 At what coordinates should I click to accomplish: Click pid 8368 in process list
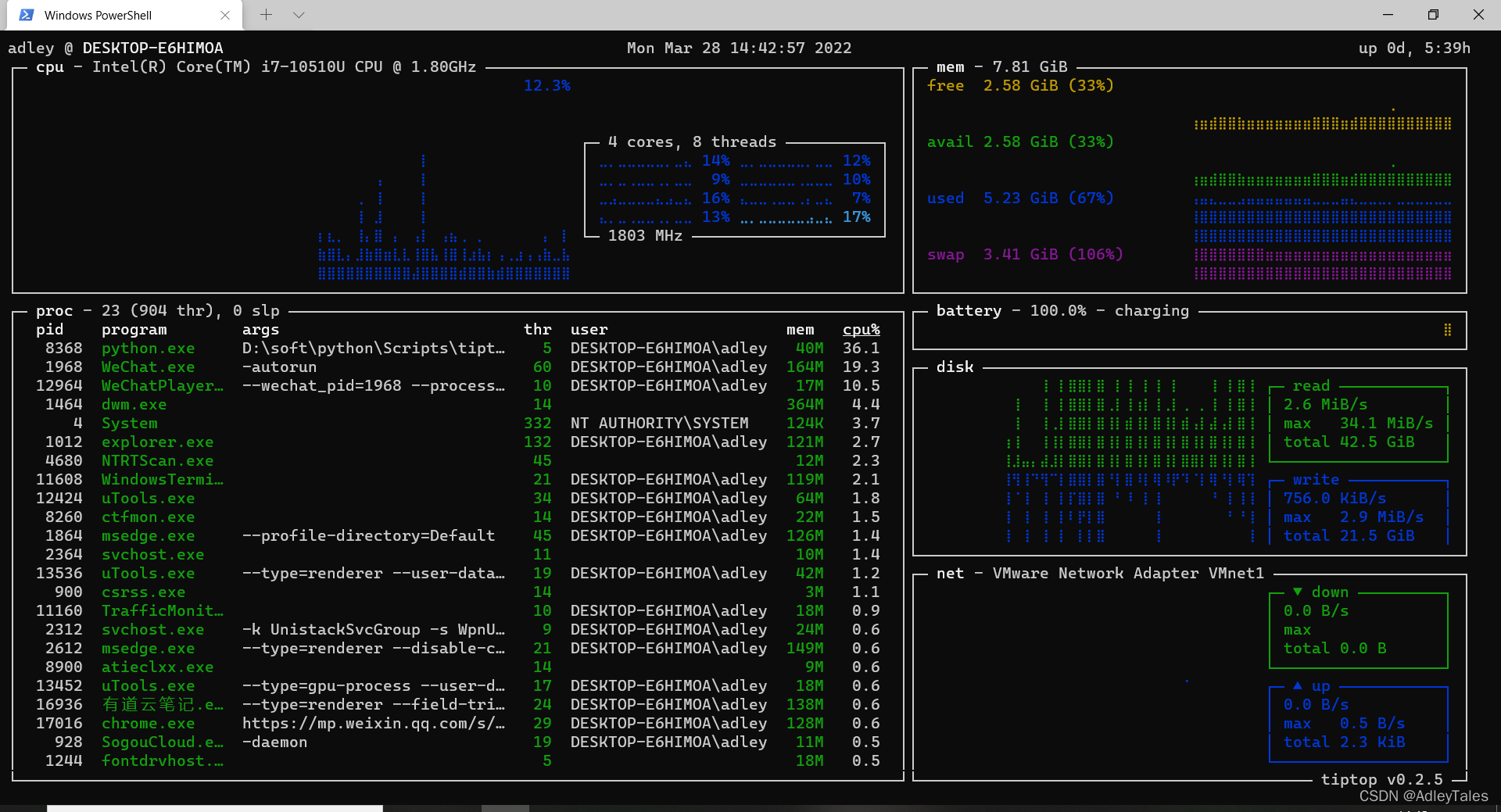coord(64,349)
